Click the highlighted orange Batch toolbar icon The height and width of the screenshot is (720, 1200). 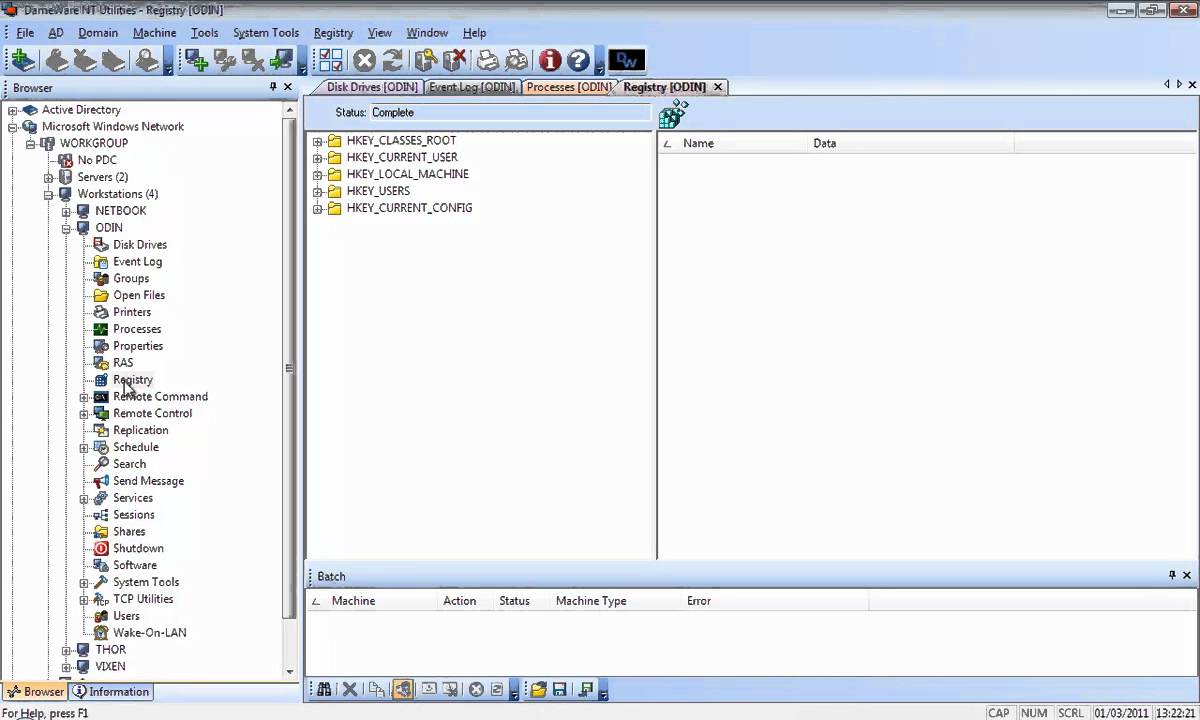[x=403, y=689]
